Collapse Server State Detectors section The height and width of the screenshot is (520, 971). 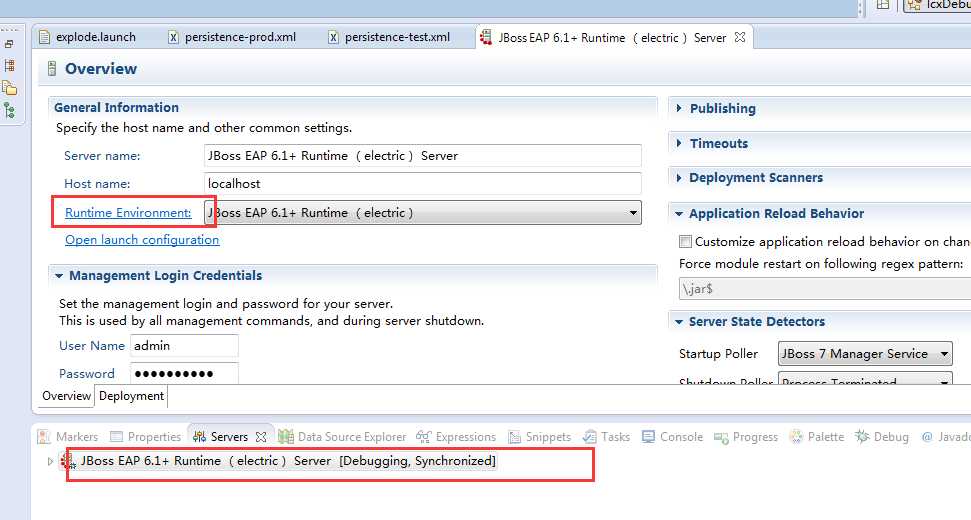679,322
